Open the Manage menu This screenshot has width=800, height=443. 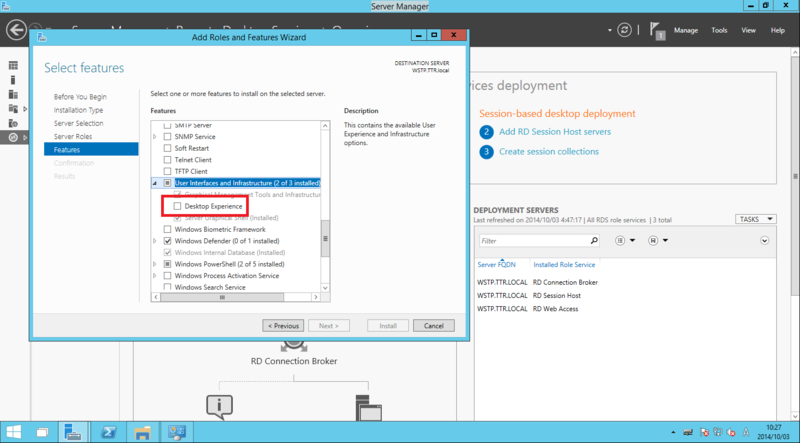pyautogui.click(x=686, y=30)
